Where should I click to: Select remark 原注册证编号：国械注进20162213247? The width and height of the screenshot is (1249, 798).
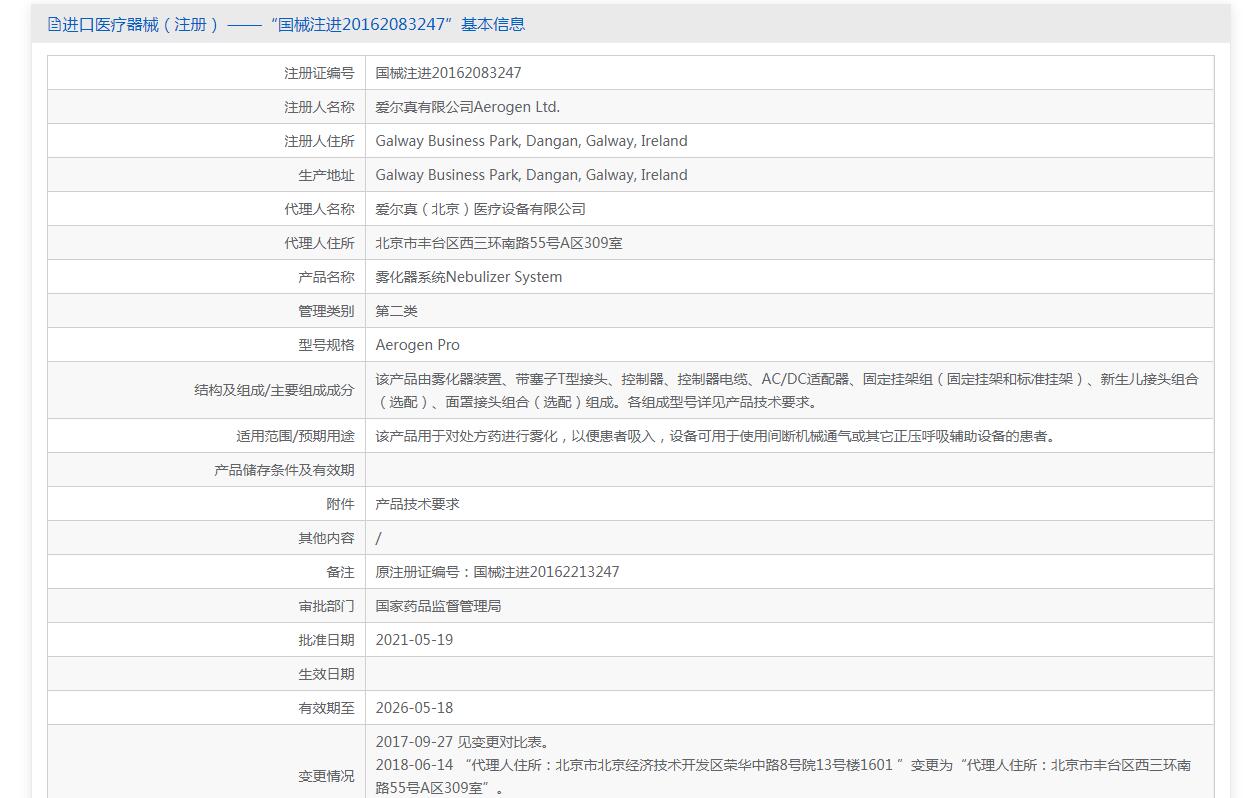pyautogui.click(x=497, y=572)
